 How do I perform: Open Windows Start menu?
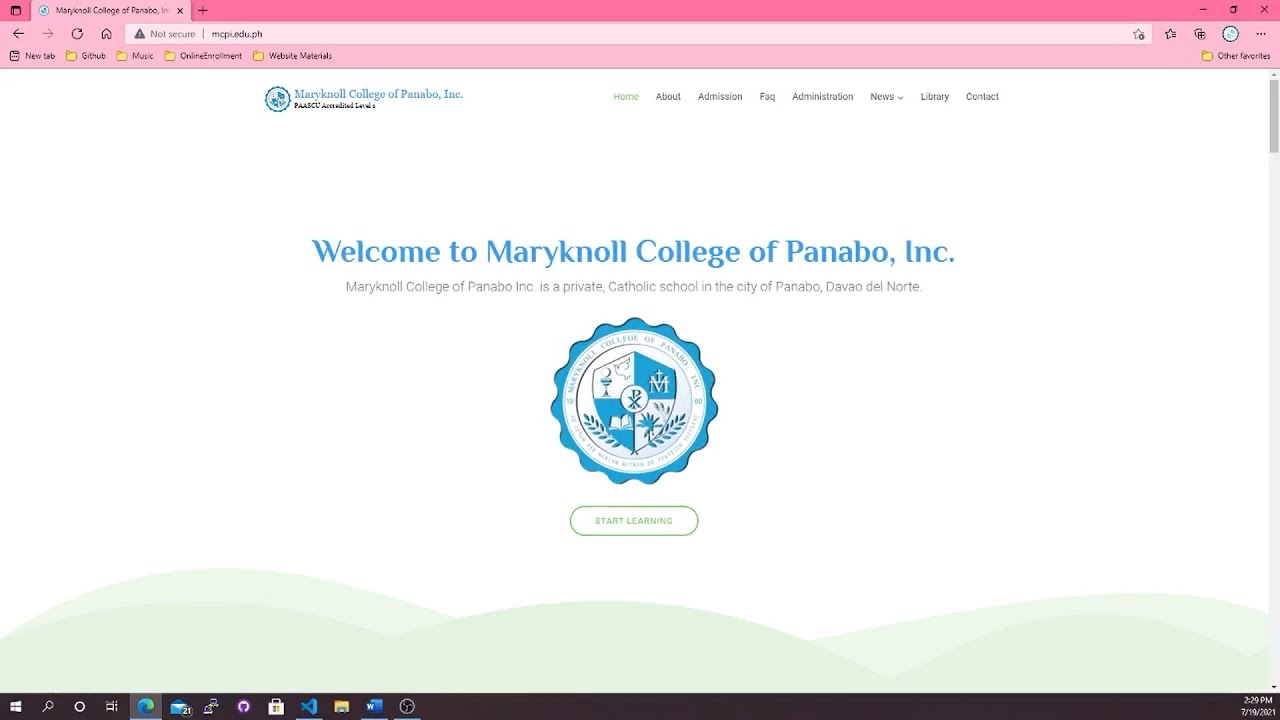[16, 706]
